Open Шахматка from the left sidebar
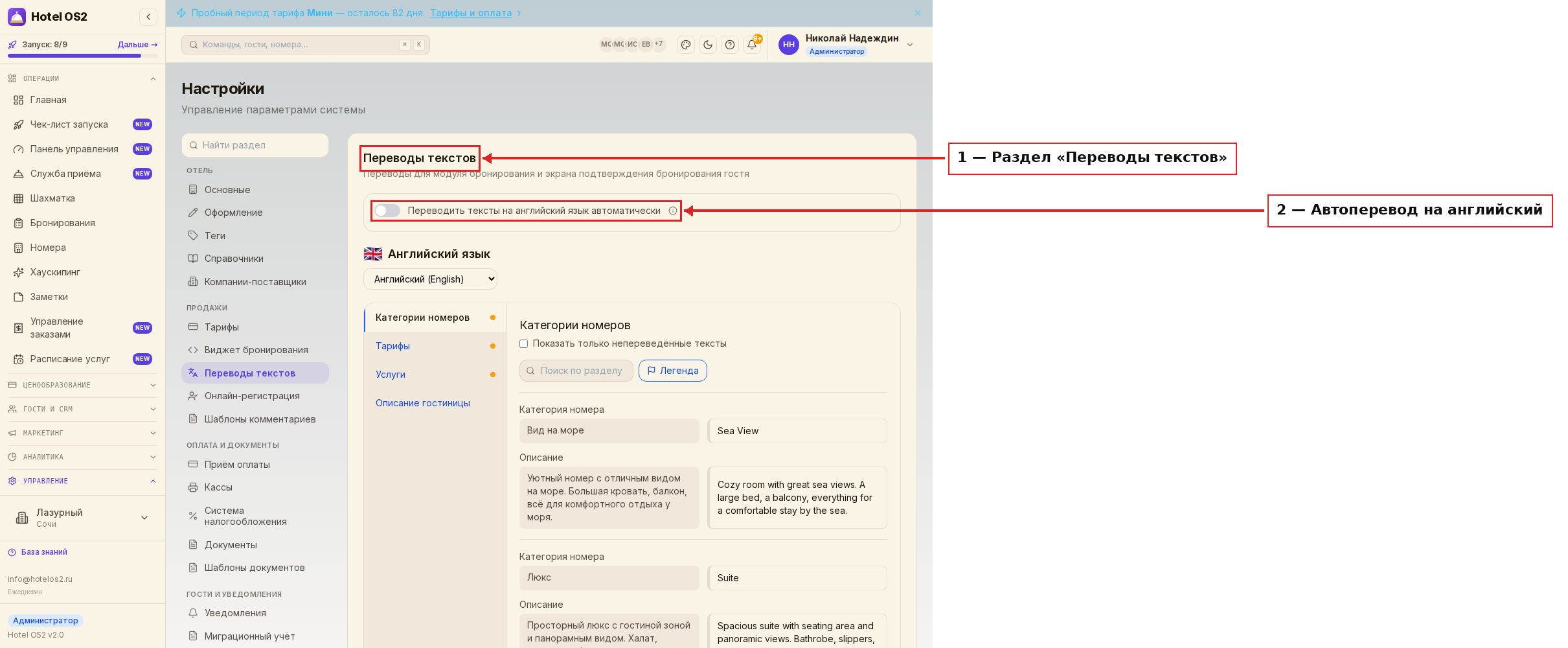This screenshot has height=648, width=1568. pos(83,198)
